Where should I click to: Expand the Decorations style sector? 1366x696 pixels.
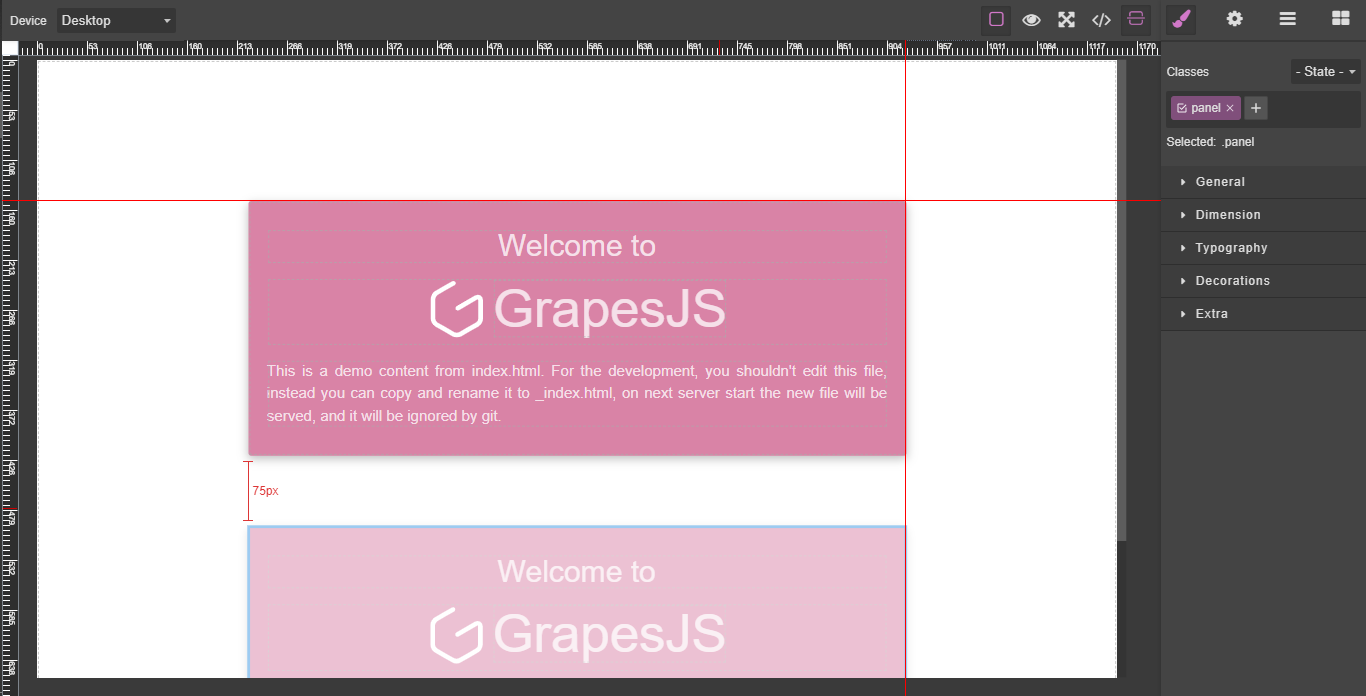click(1263, 281)
